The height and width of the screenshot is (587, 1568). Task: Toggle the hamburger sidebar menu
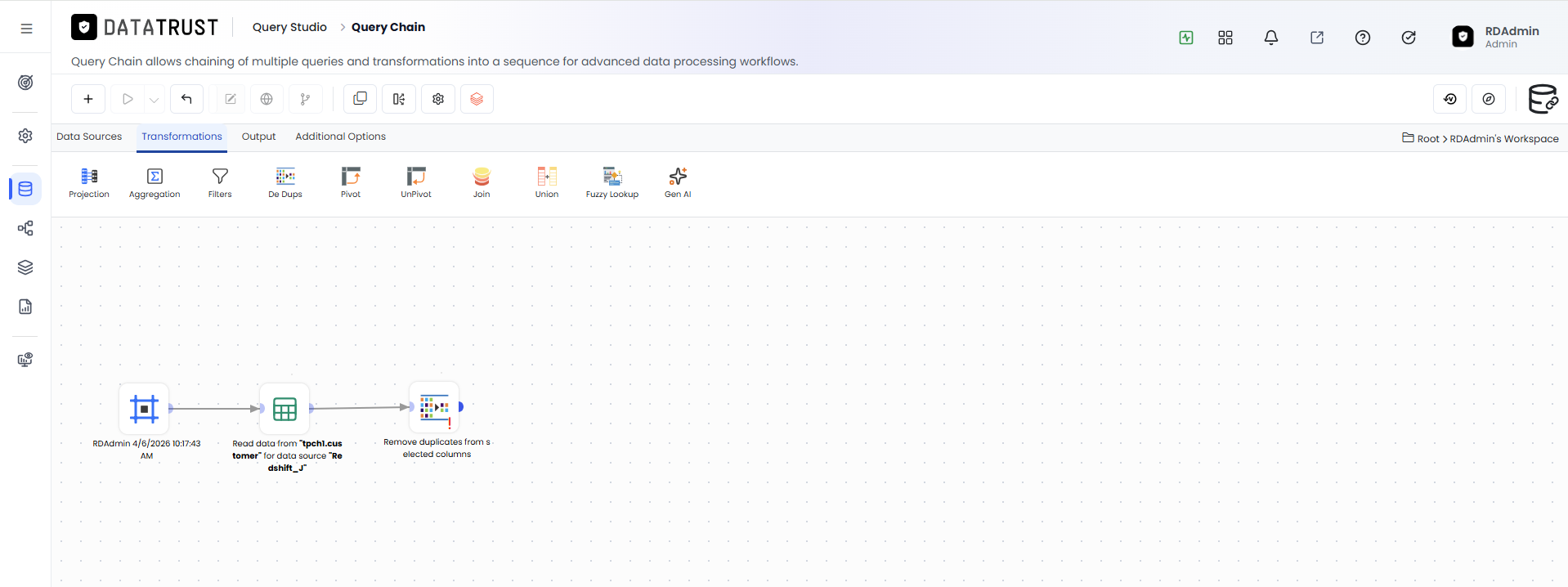pyautogui.click(x=26, y=29)
